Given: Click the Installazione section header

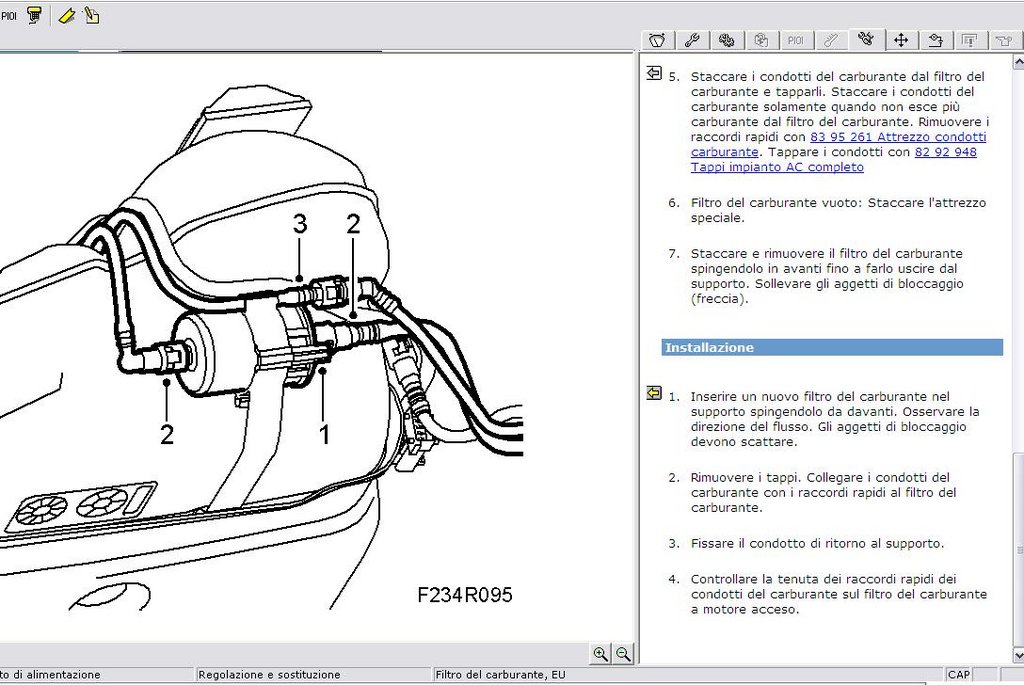Looking at the screenshot, I should (x=832, y=347).
